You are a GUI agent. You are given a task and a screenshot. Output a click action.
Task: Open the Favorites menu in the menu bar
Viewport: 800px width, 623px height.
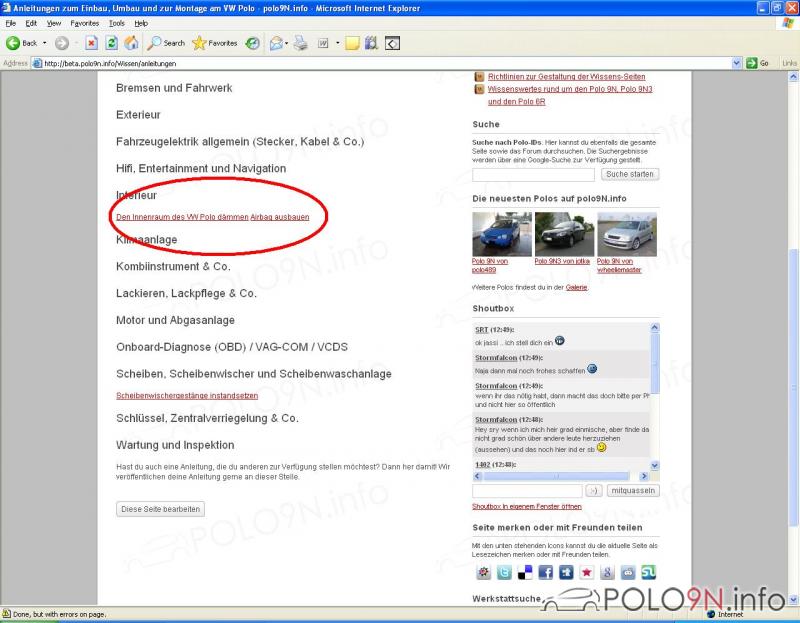pyautogui.click(x=85, y=23)
